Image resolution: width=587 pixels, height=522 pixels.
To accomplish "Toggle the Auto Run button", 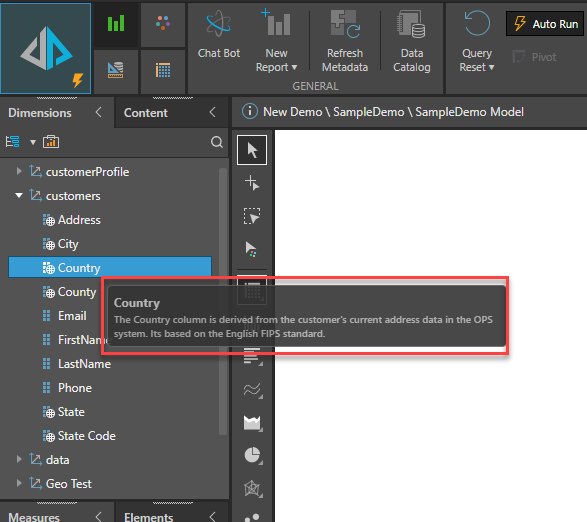I will coord(545,24).
